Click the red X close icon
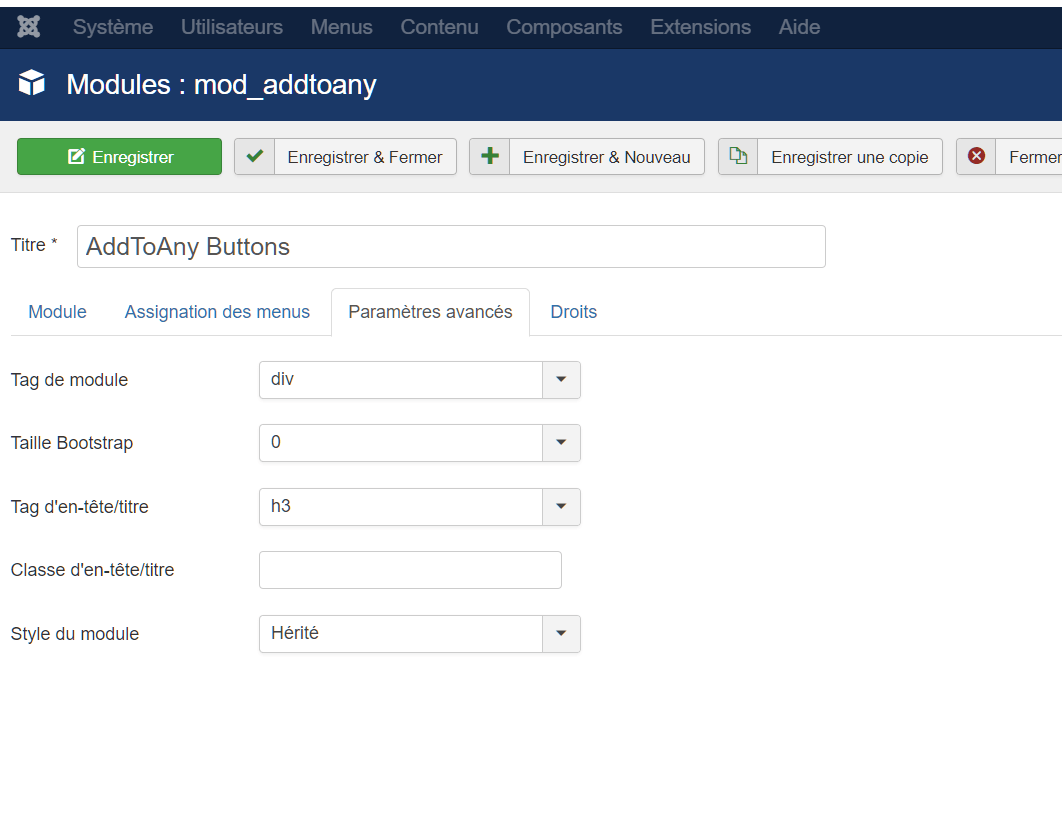The height and width of the screenshot is (830, 1062). (x=976, y=157)
